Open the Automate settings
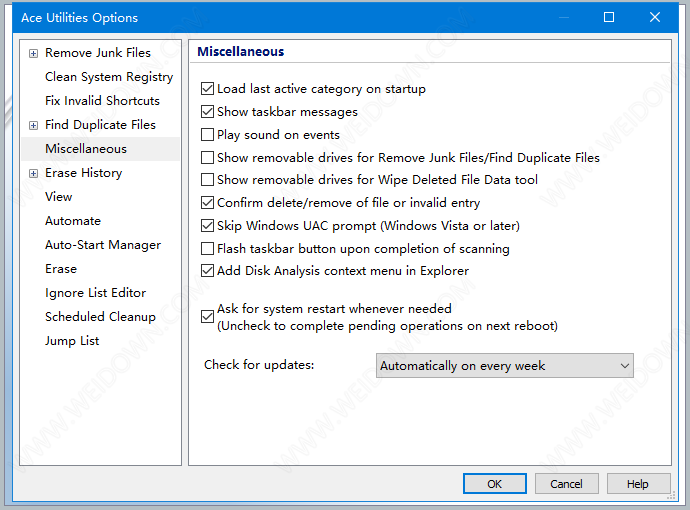The height and width of the screenshot is (510, 690). 73,221
